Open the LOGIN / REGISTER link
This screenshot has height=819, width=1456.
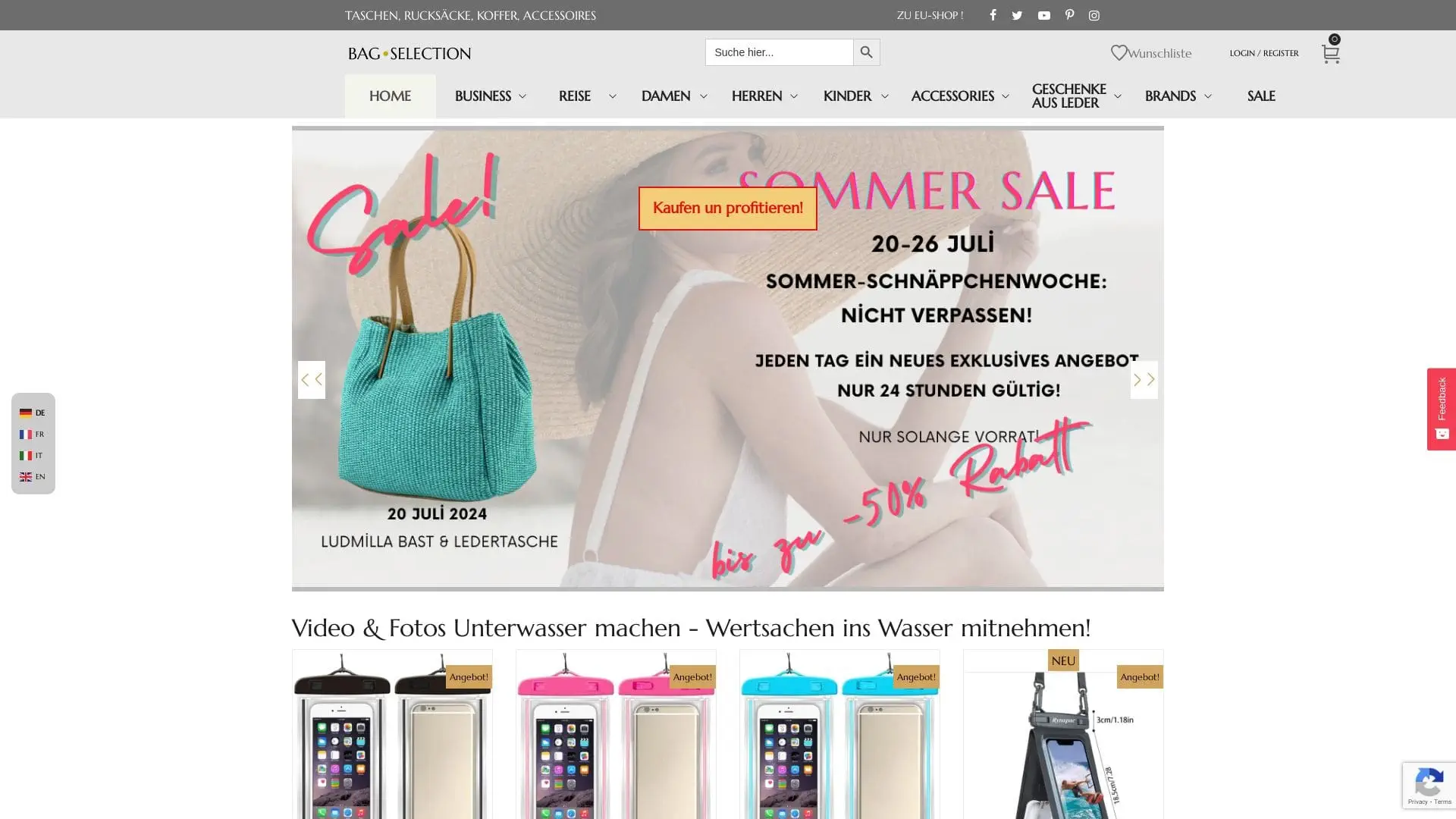pyautogui.click(x=1263, y=53)
